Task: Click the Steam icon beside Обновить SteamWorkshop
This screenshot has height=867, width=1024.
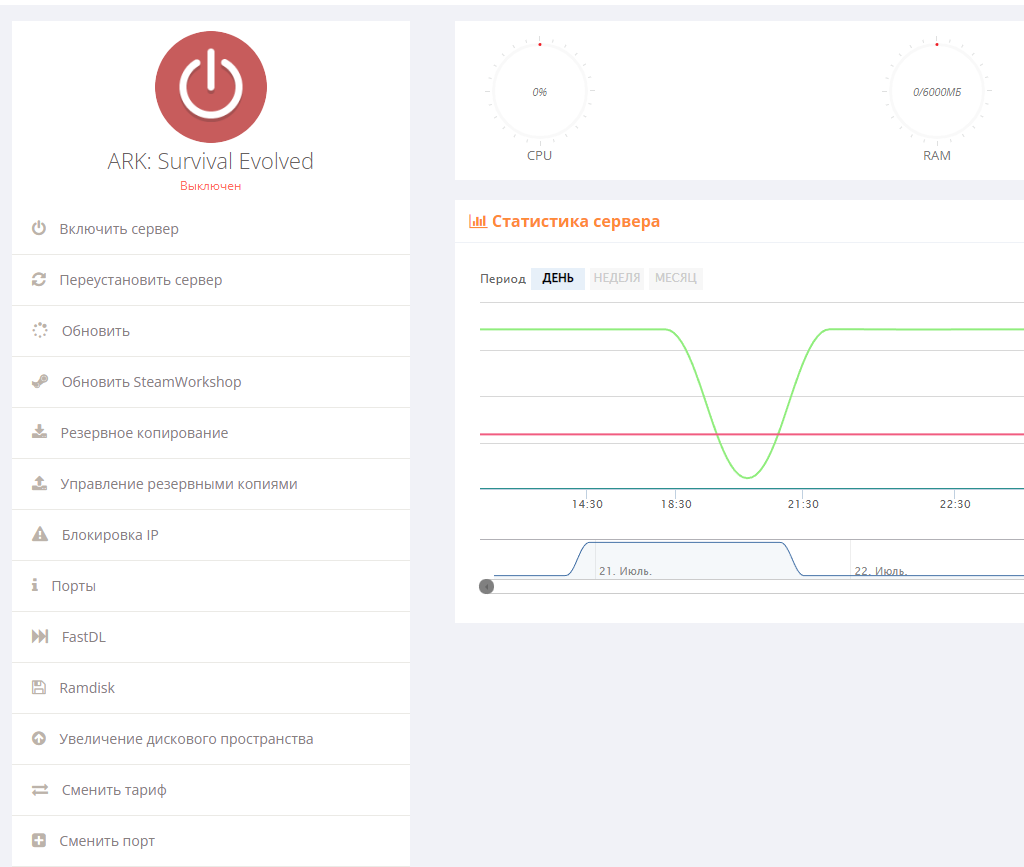Action: tap(40, 381)
